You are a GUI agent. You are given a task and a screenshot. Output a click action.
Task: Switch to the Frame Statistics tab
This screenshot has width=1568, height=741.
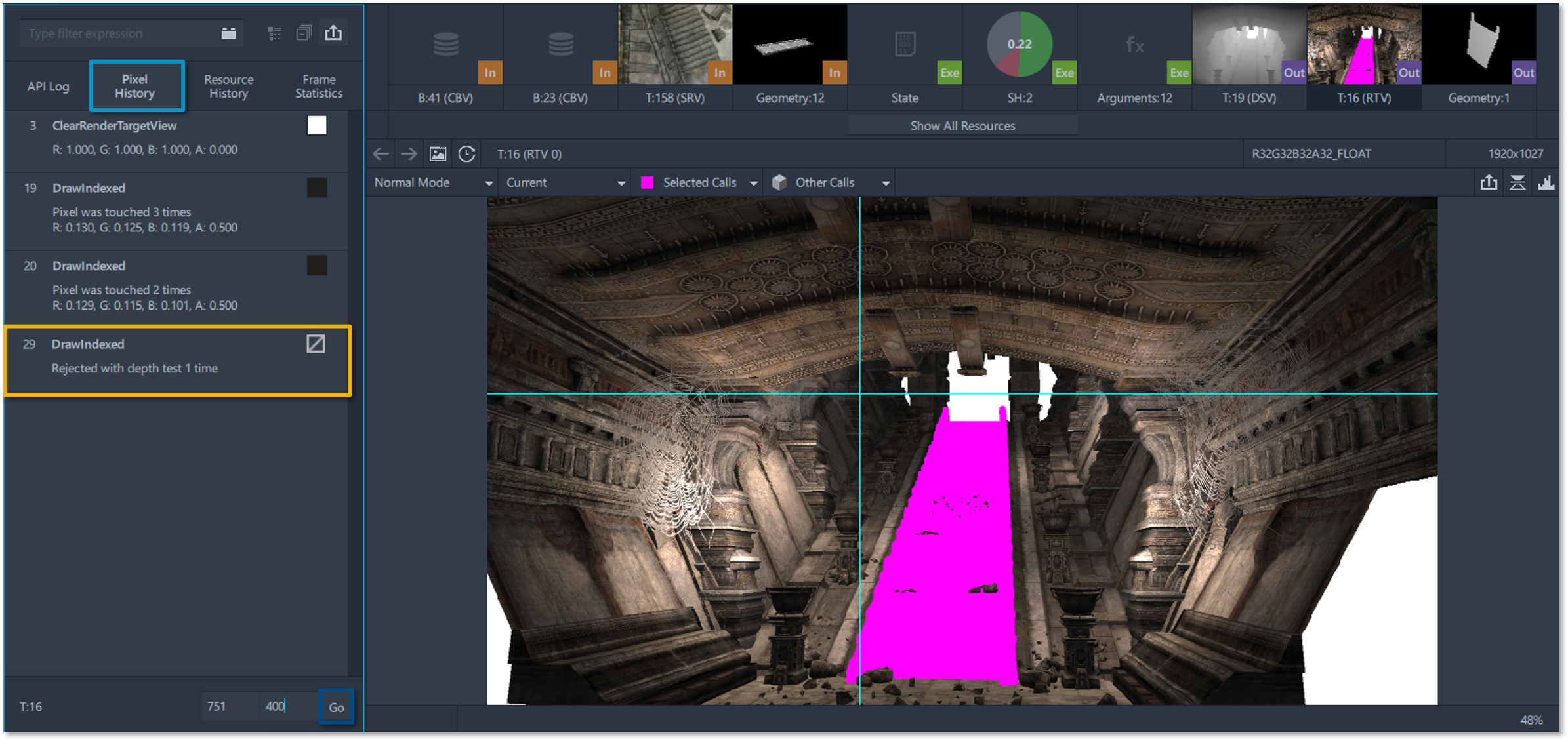click(x=319, y=86)
